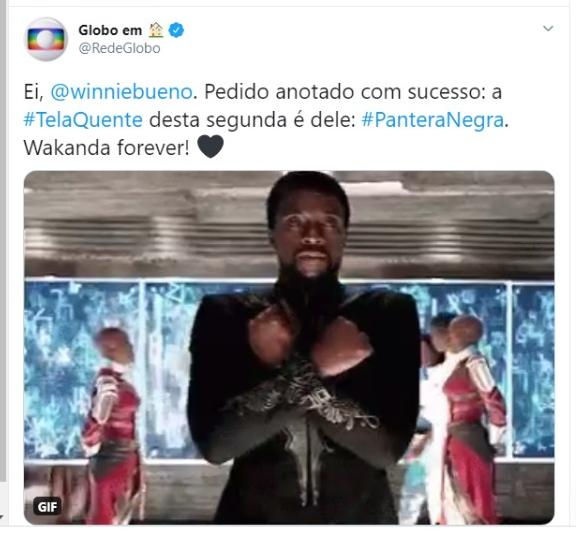The height and width of the screenshot is (552, 576).
Task: Open the #PanteraNegra hashtag
Action: (x=433, y=120)
